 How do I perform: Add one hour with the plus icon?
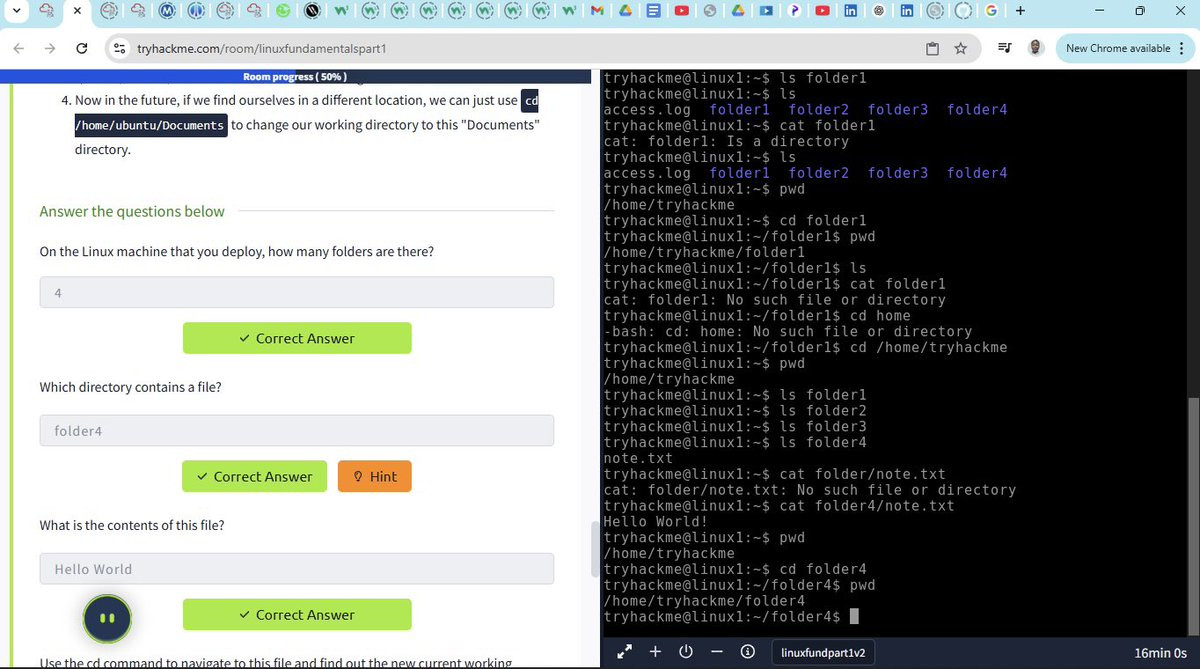[x=655, y=652]
